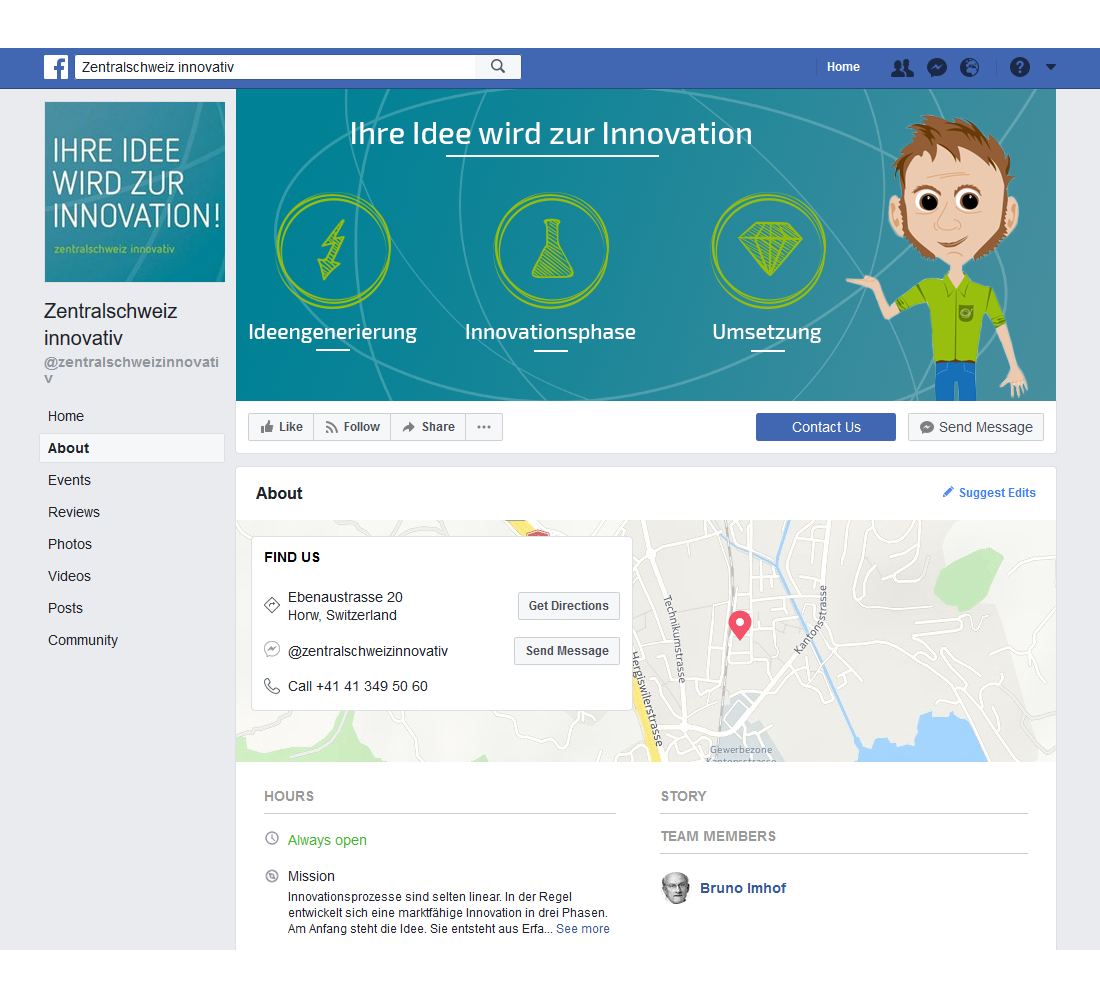Viewport: 1100px width, 1000px height.
Task: Click the directions icon beside the address
Action: [271, 605]
